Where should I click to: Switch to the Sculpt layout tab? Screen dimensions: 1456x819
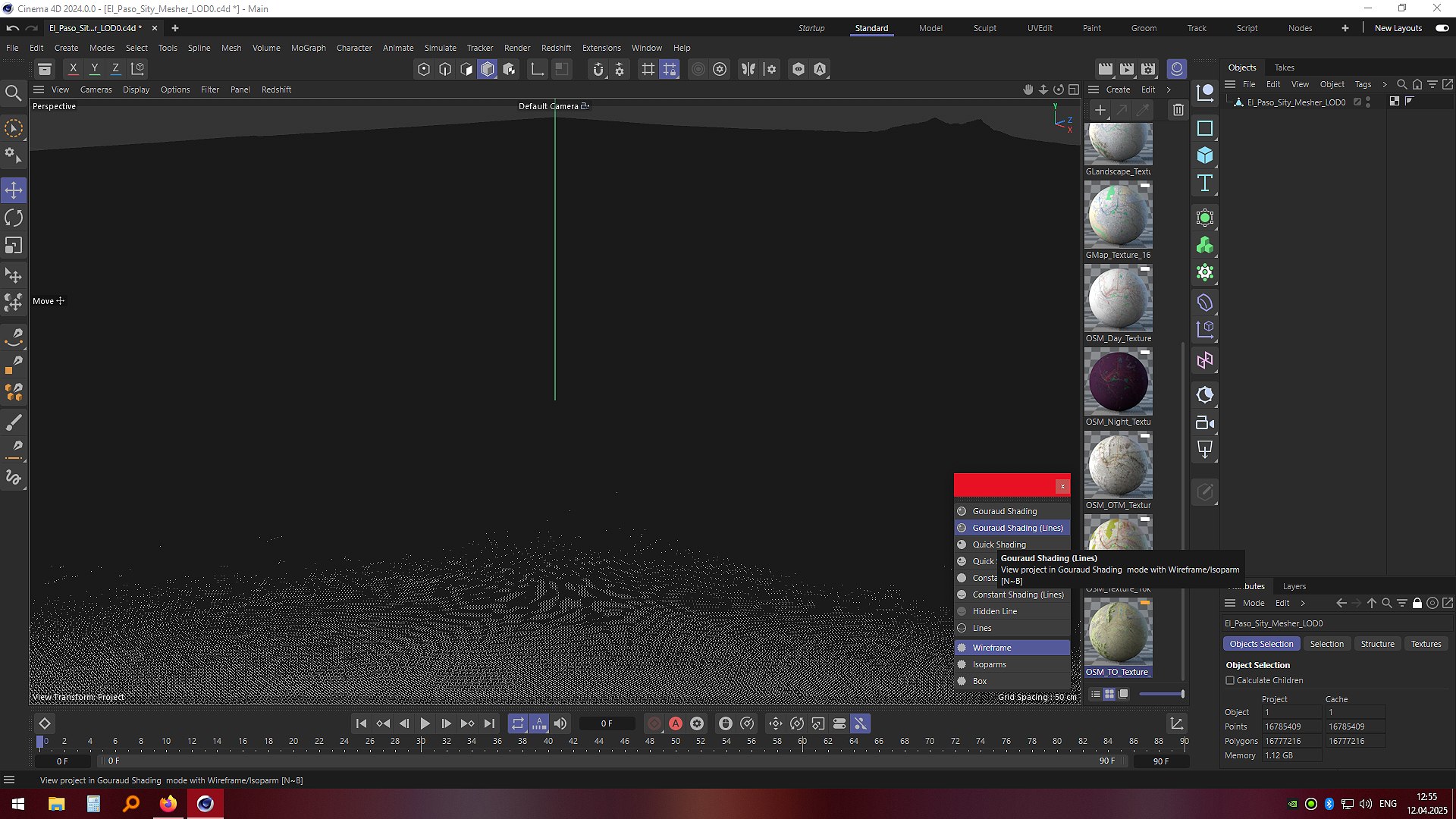(x=985, y=28)
